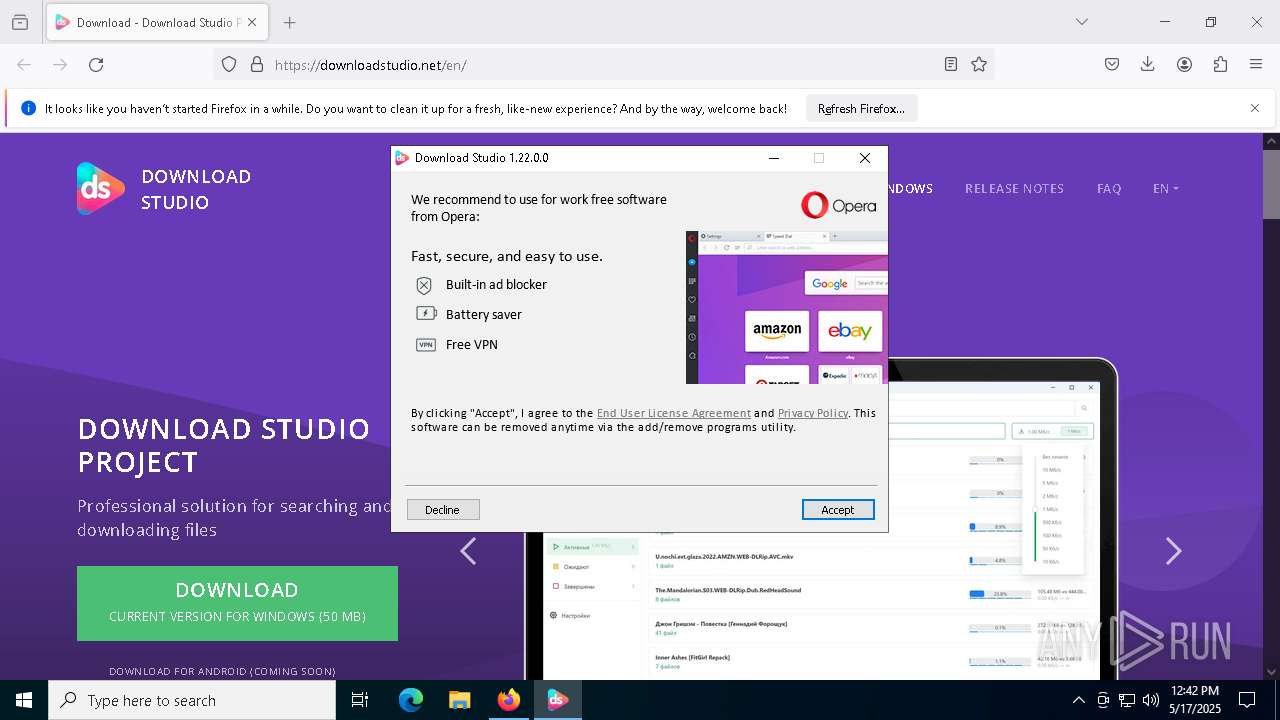Click the webpage vertical scrollbar
The width and height of the screenshot is (1280, 720).
1272,406
